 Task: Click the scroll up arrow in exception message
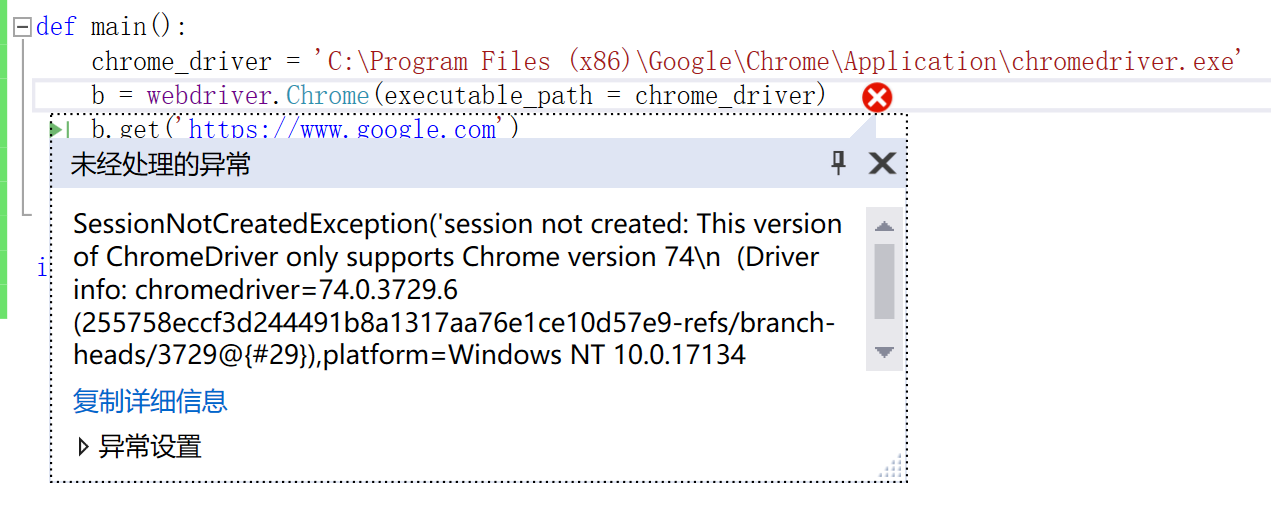tap(884, 226)
